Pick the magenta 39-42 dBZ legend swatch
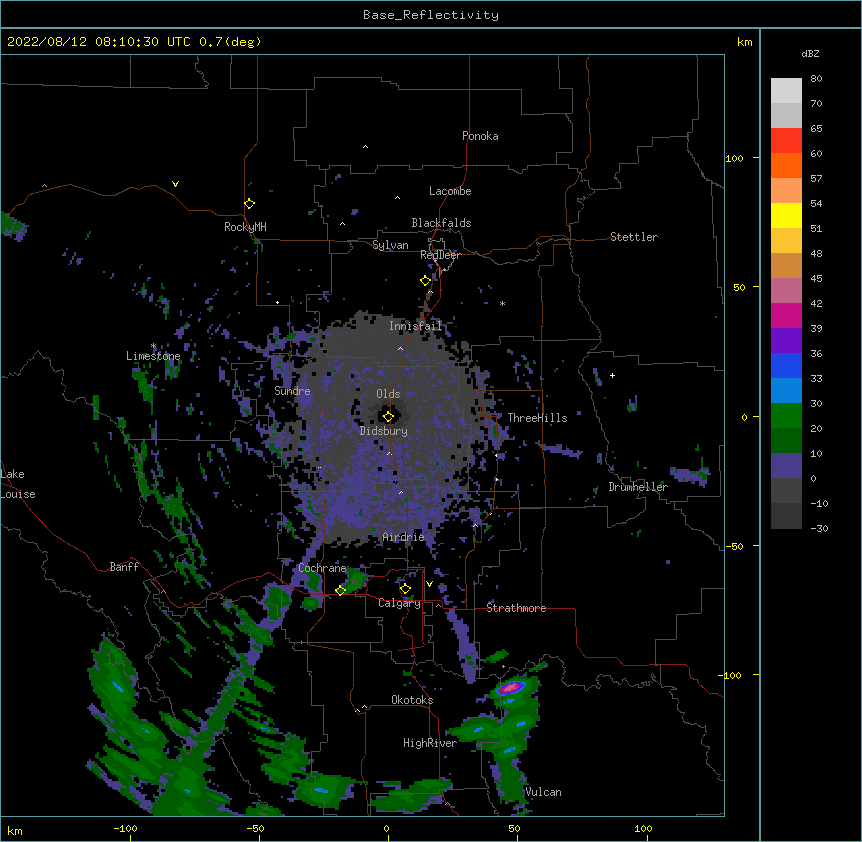The image size is (862, 842). pos(786,315)
